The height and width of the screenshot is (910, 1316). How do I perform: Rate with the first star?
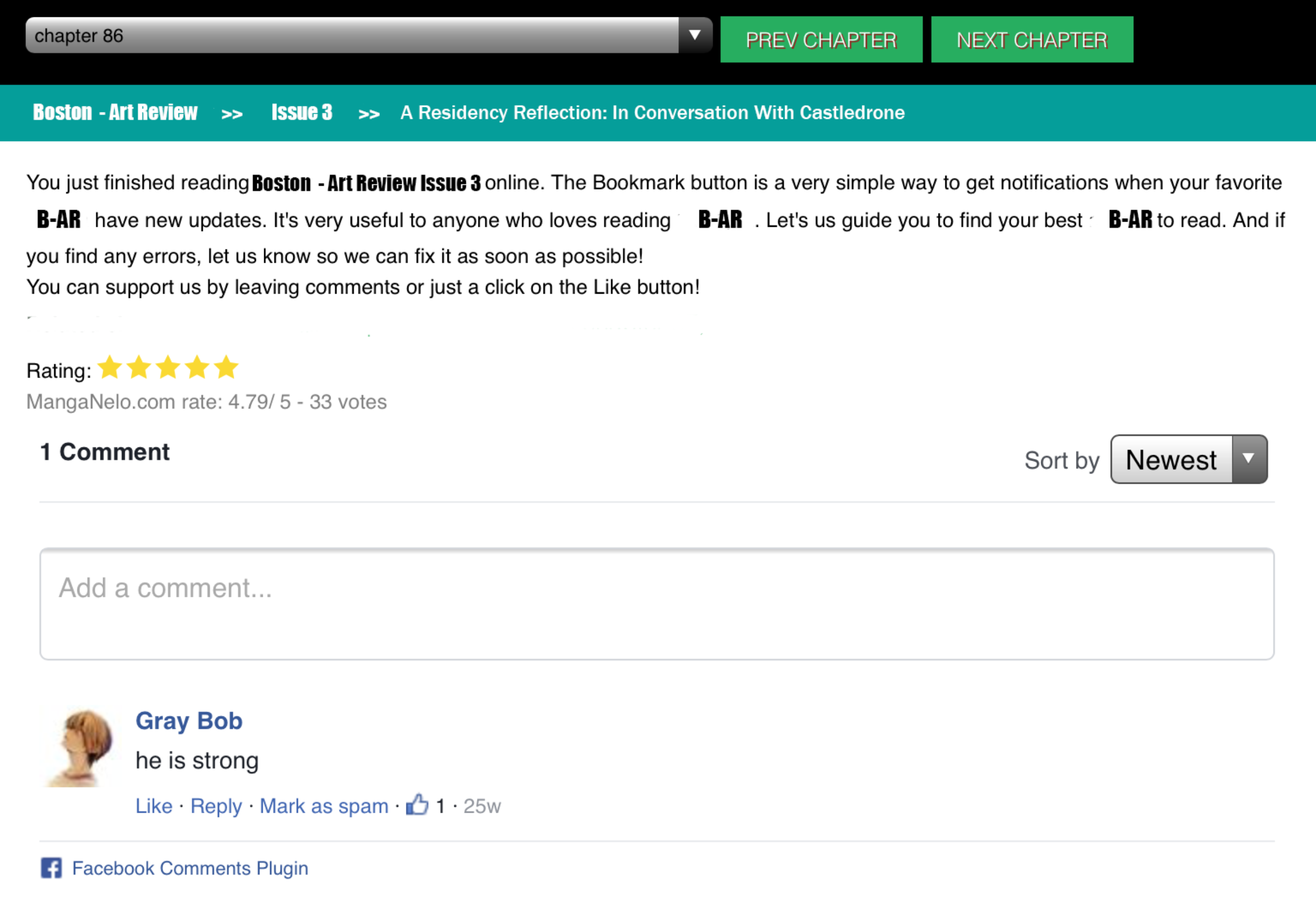coord(109,367)
